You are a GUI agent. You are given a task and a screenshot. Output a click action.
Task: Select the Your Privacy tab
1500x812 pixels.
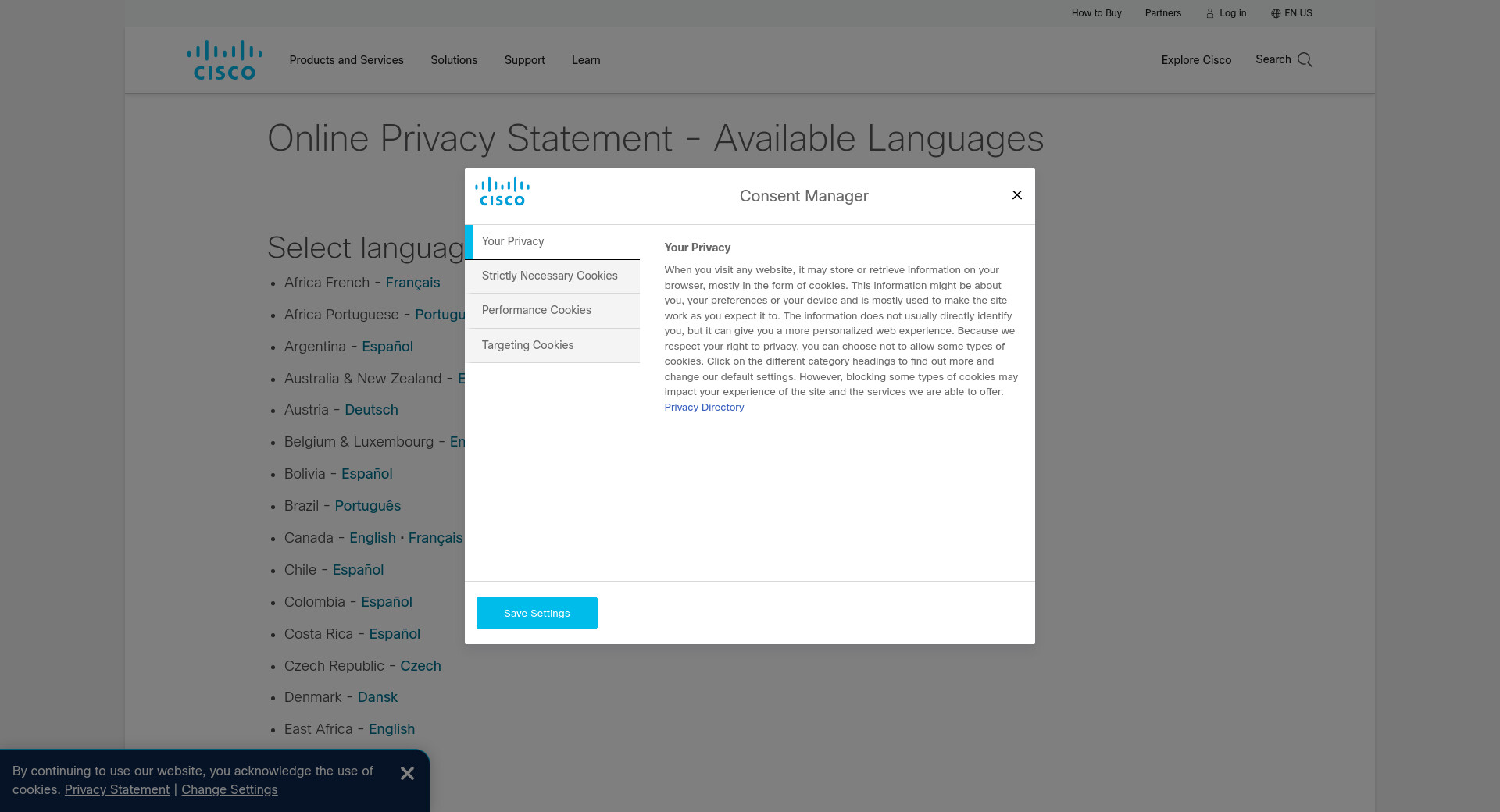(552, 242)
